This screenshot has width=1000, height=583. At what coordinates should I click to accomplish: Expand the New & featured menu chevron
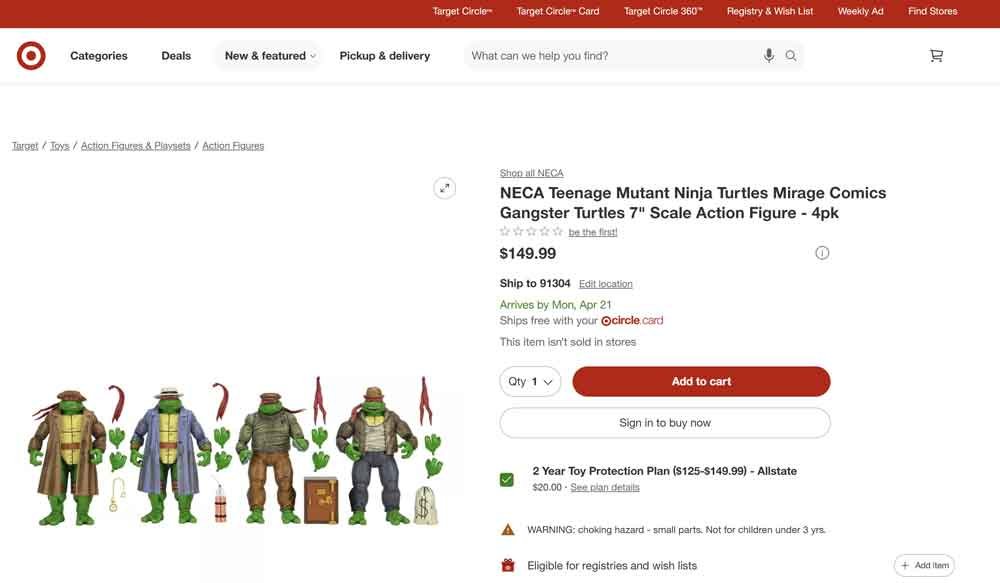311,54
